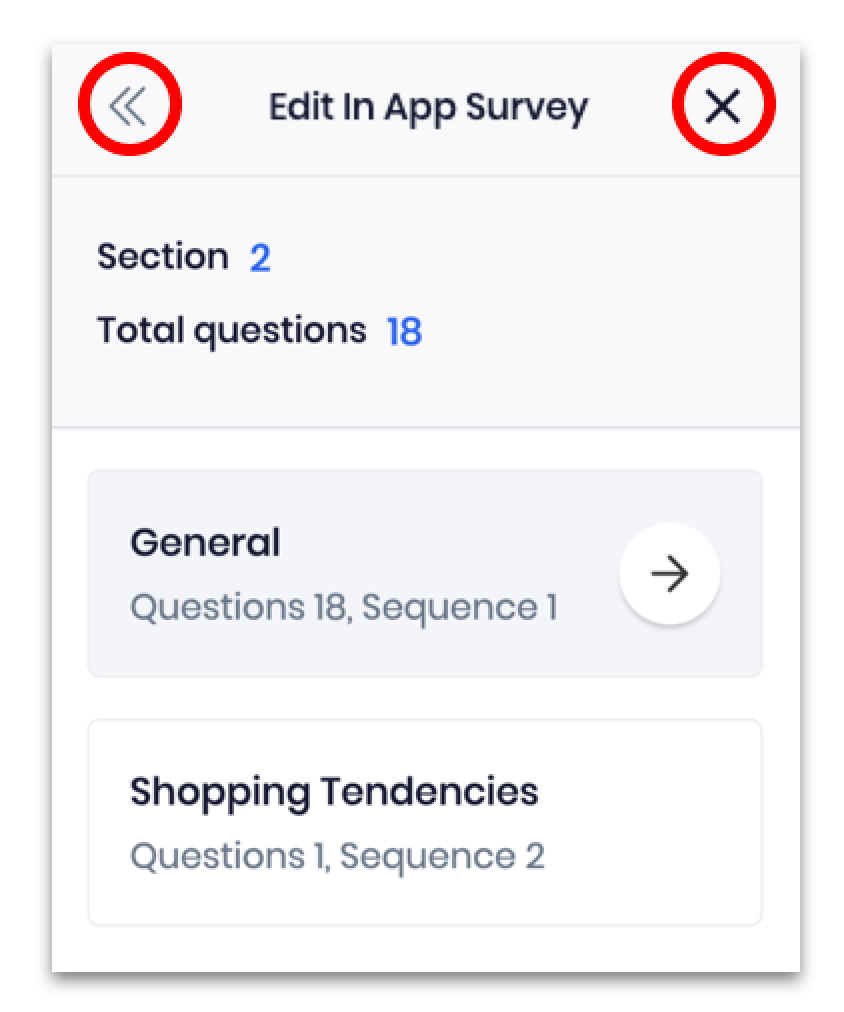Click "Sequence 2" in Shopping Tendencies card

471,856
